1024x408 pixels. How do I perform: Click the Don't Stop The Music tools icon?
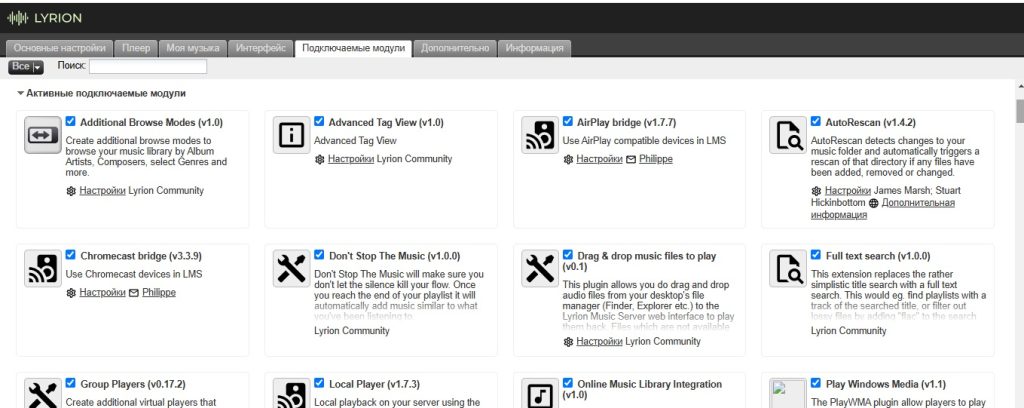click(291, 268)
